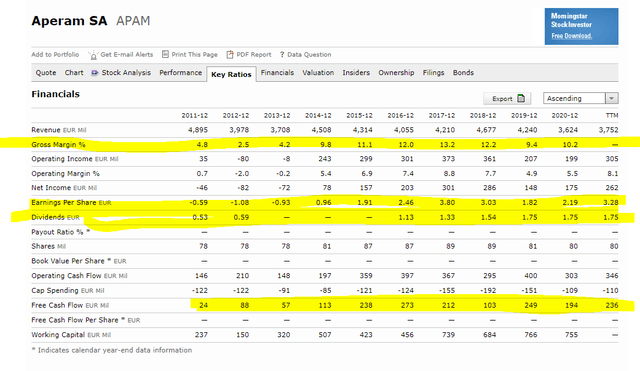Open the Ascending sort order dropdown
Image resolution: width=640 pixels, height=371 pixels.
coord(580,98)
